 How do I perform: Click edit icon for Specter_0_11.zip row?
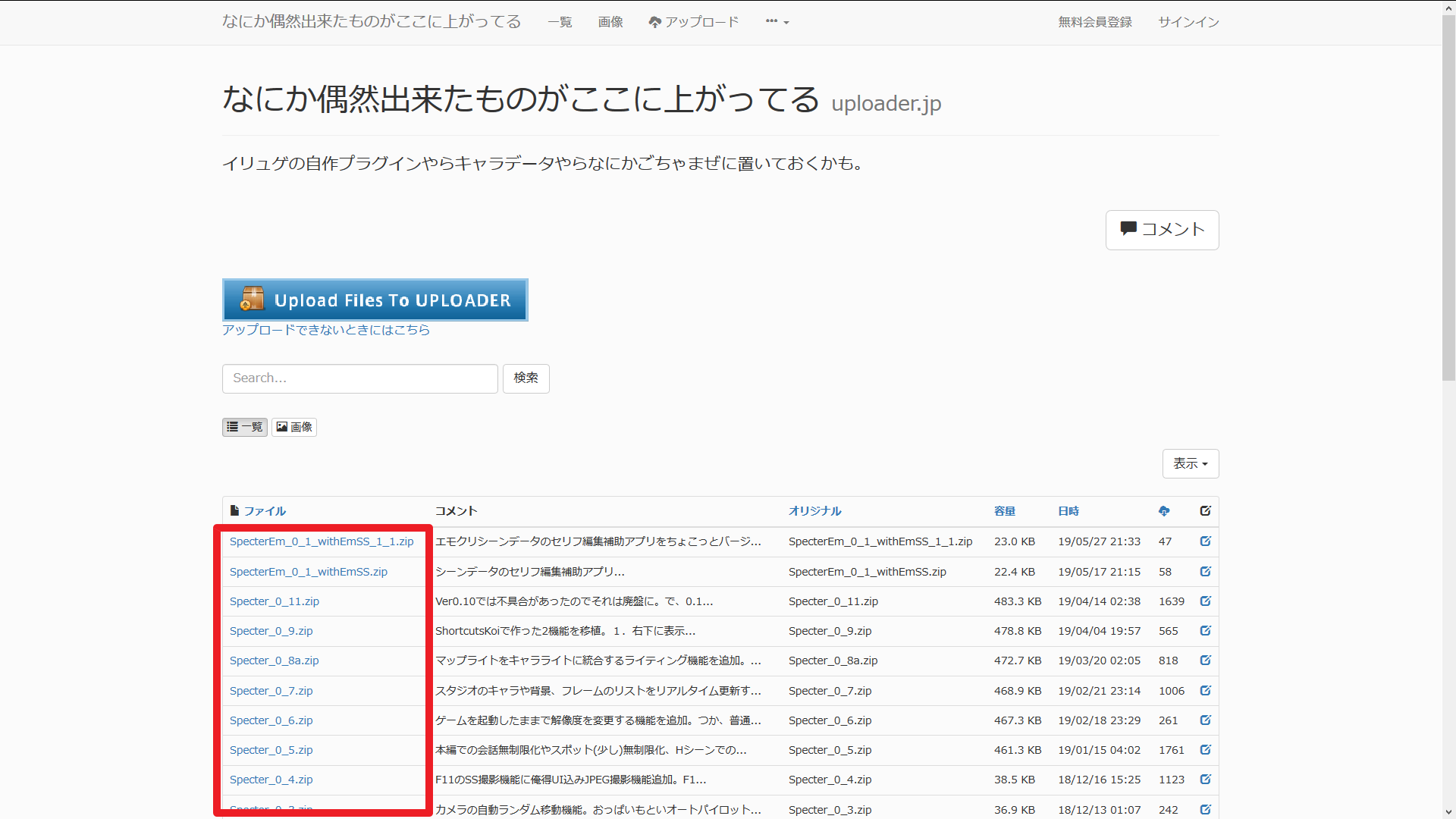(x=1205, y=601)
